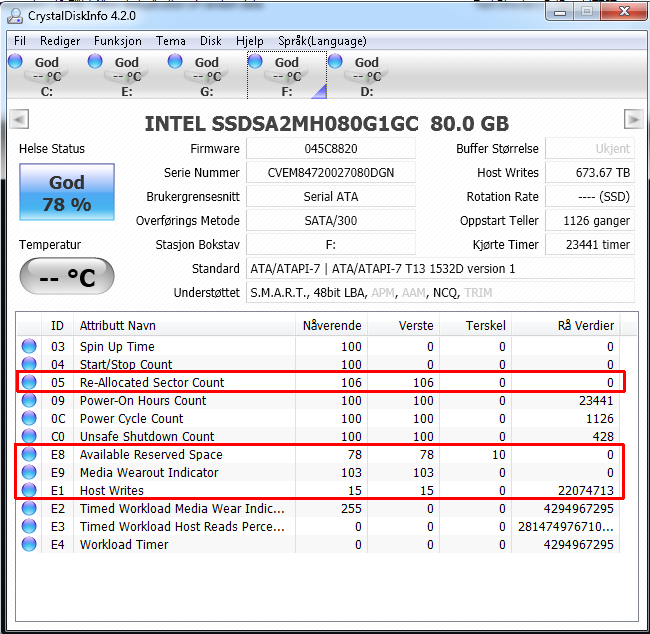The image size is (650, 634).
Task: Open the Språk(Language) menu
Action: (323, 41)
